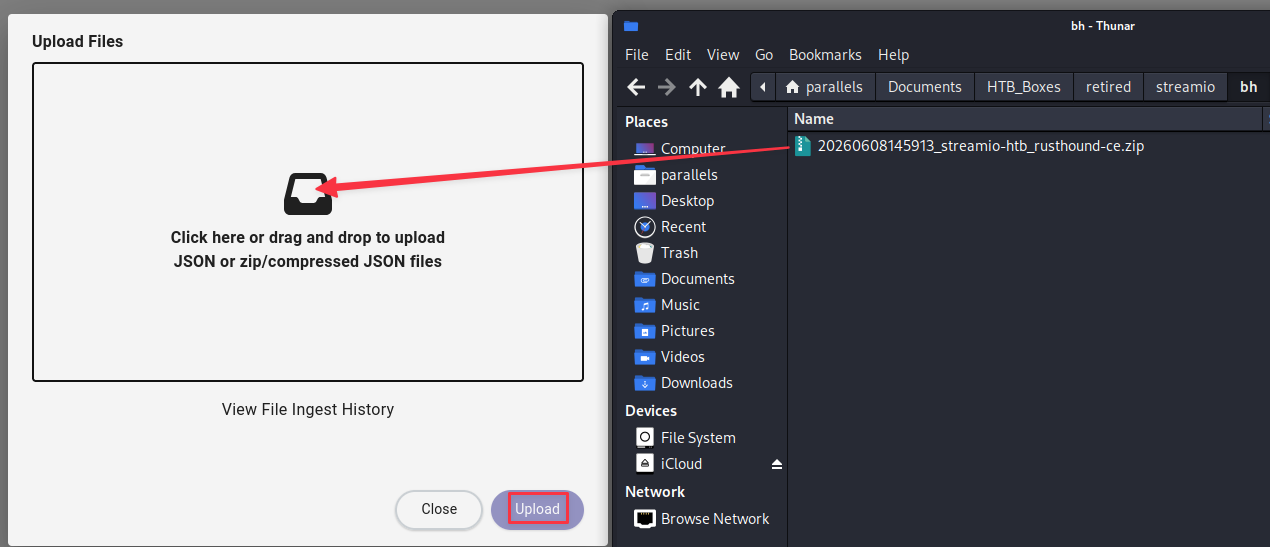Open the Edit menu in Thunar
The image size is (1270, 547).
(678, 55)
